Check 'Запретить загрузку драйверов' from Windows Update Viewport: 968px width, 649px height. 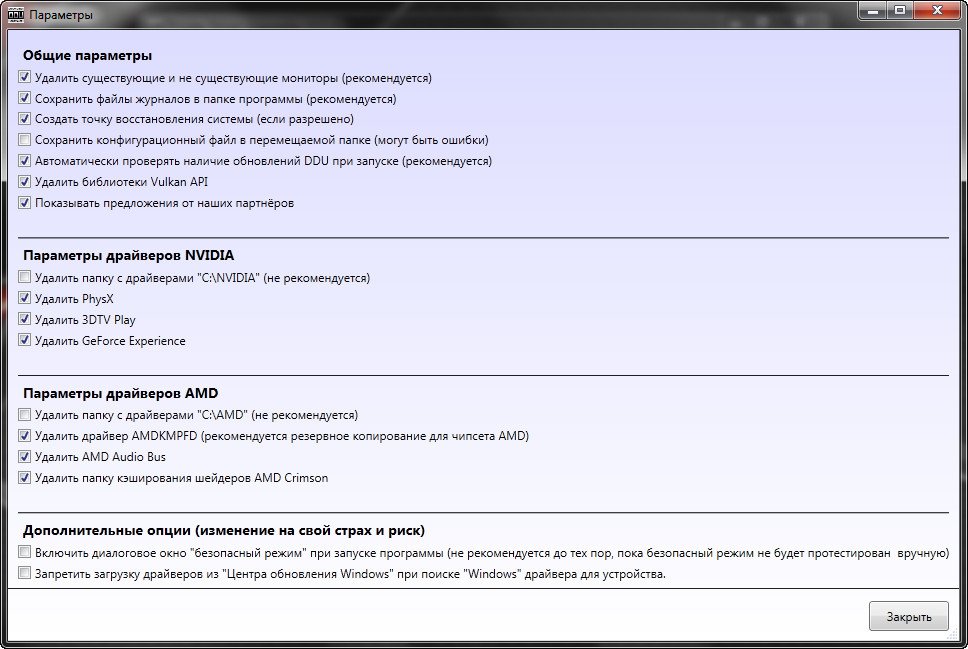point(24,573)
